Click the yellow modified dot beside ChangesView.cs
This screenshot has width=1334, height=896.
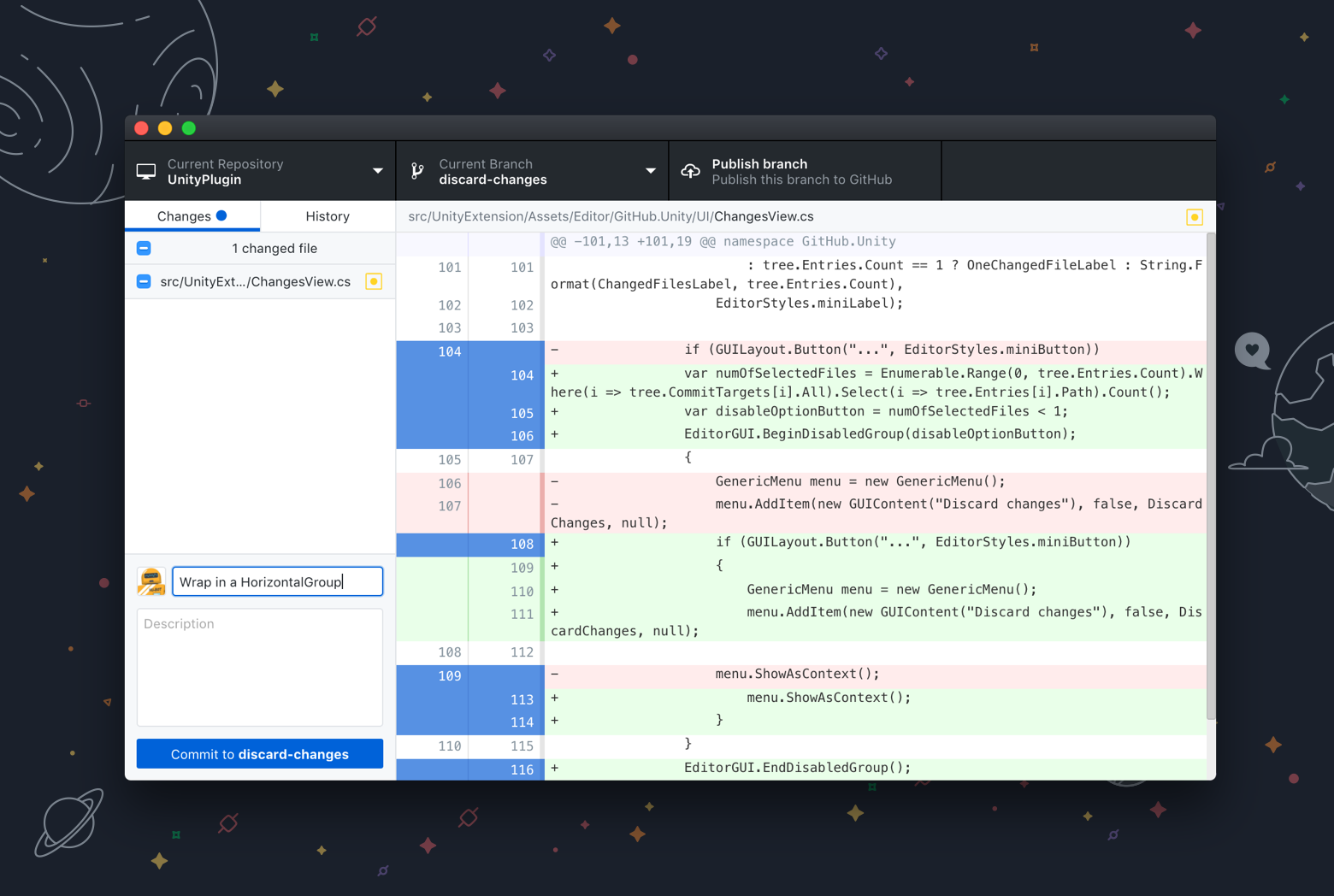tap(374, 281)
